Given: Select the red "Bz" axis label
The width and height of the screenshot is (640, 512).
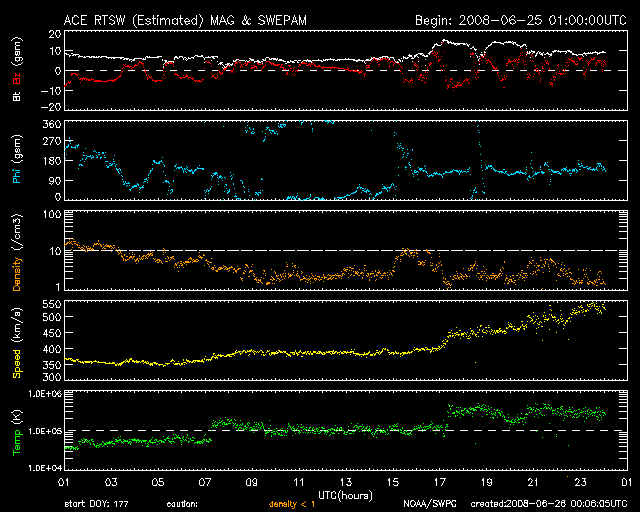Looking at the screenshot, I should [x=17, y=78].
